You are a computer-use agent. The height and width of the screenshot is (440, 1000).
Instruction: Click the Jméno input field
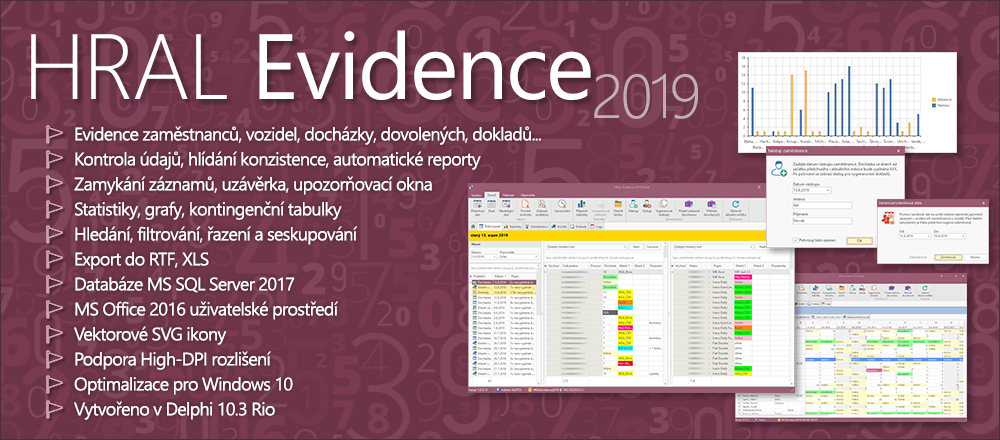pos(820,207)
